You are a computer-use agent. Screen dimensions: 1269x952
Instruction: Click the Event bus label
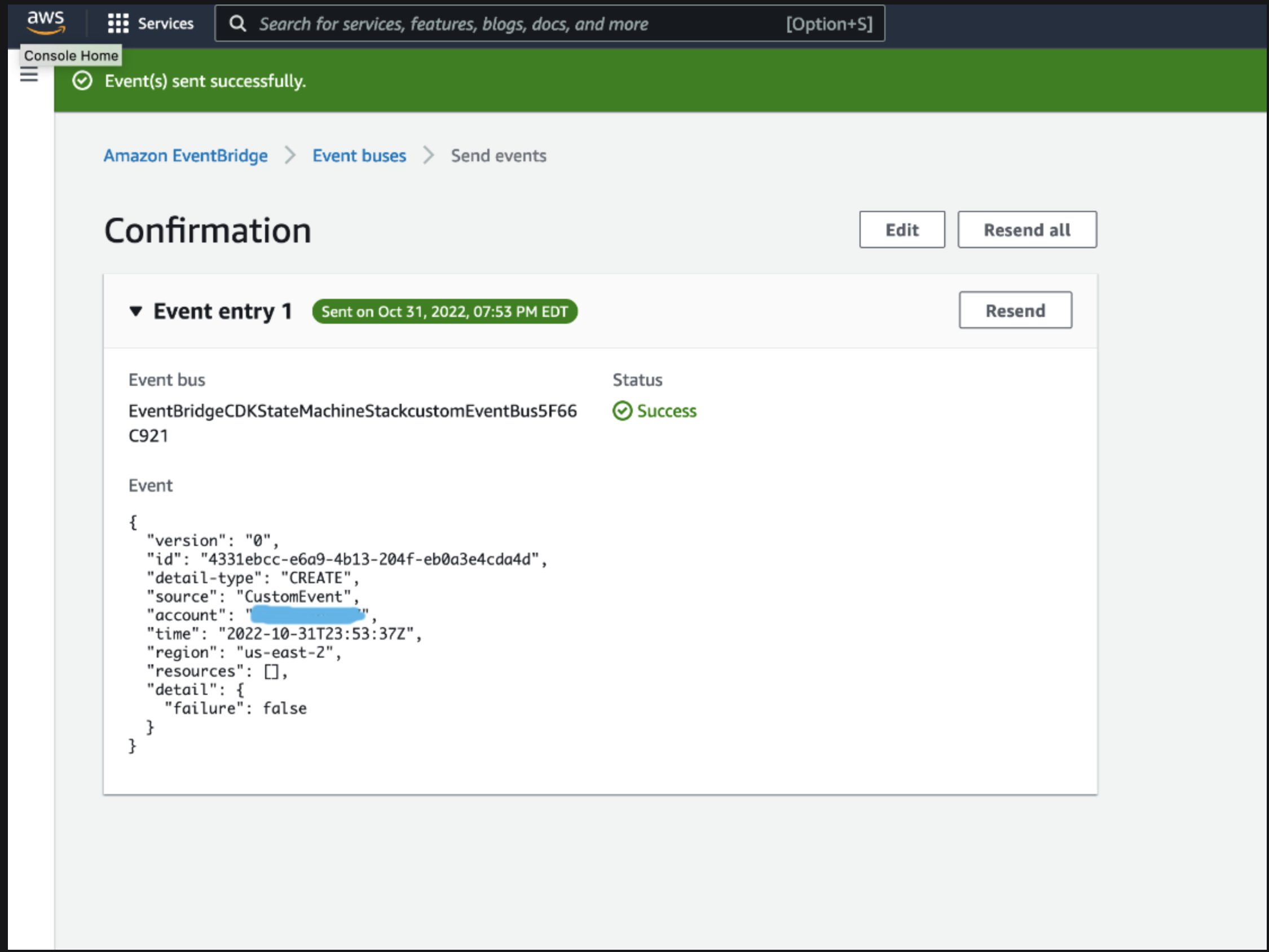tap(166, 380)
